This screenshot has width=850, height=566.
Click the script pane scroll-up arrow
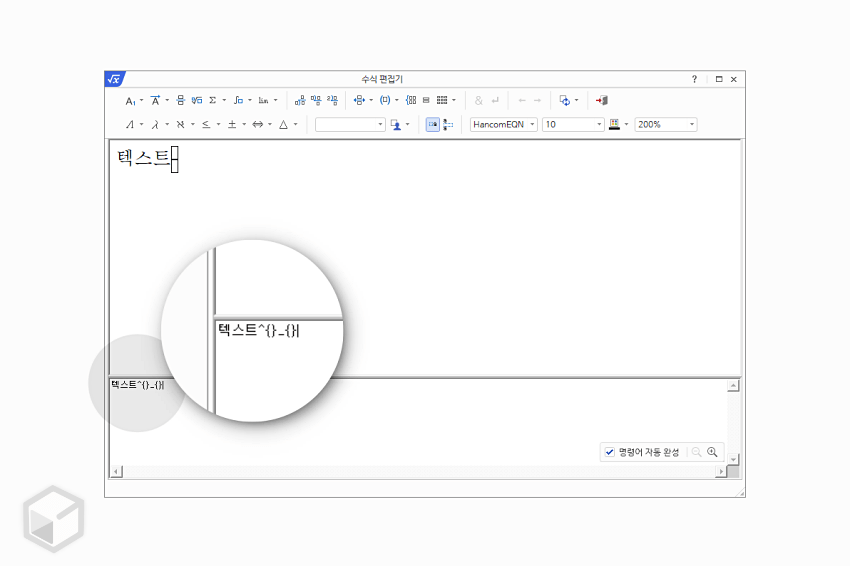click(x=733, y=386)
